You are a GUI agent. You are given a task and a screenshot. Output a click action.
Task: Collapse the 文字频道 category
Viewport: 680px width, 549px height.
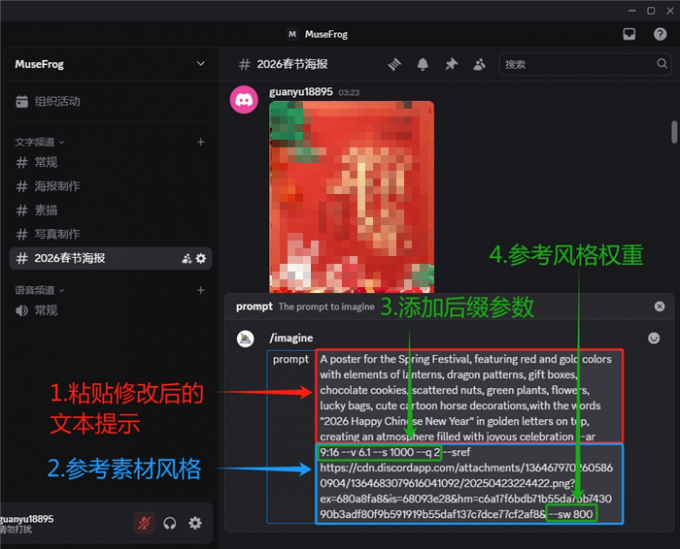coord(38,142)
